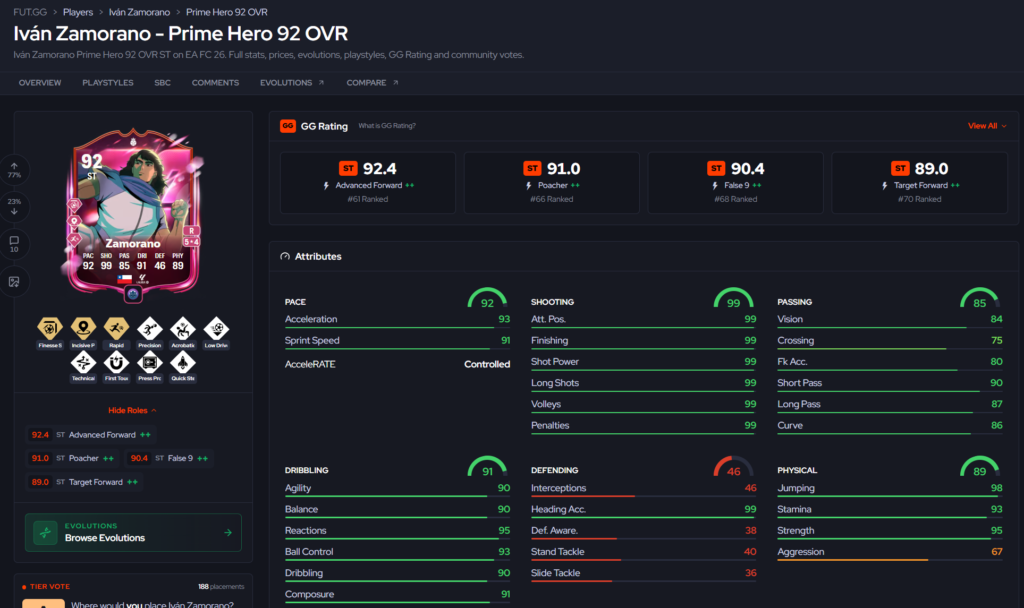Click the Attributes gauge icon
The image size is (1024, 608).
coord(285,257)
